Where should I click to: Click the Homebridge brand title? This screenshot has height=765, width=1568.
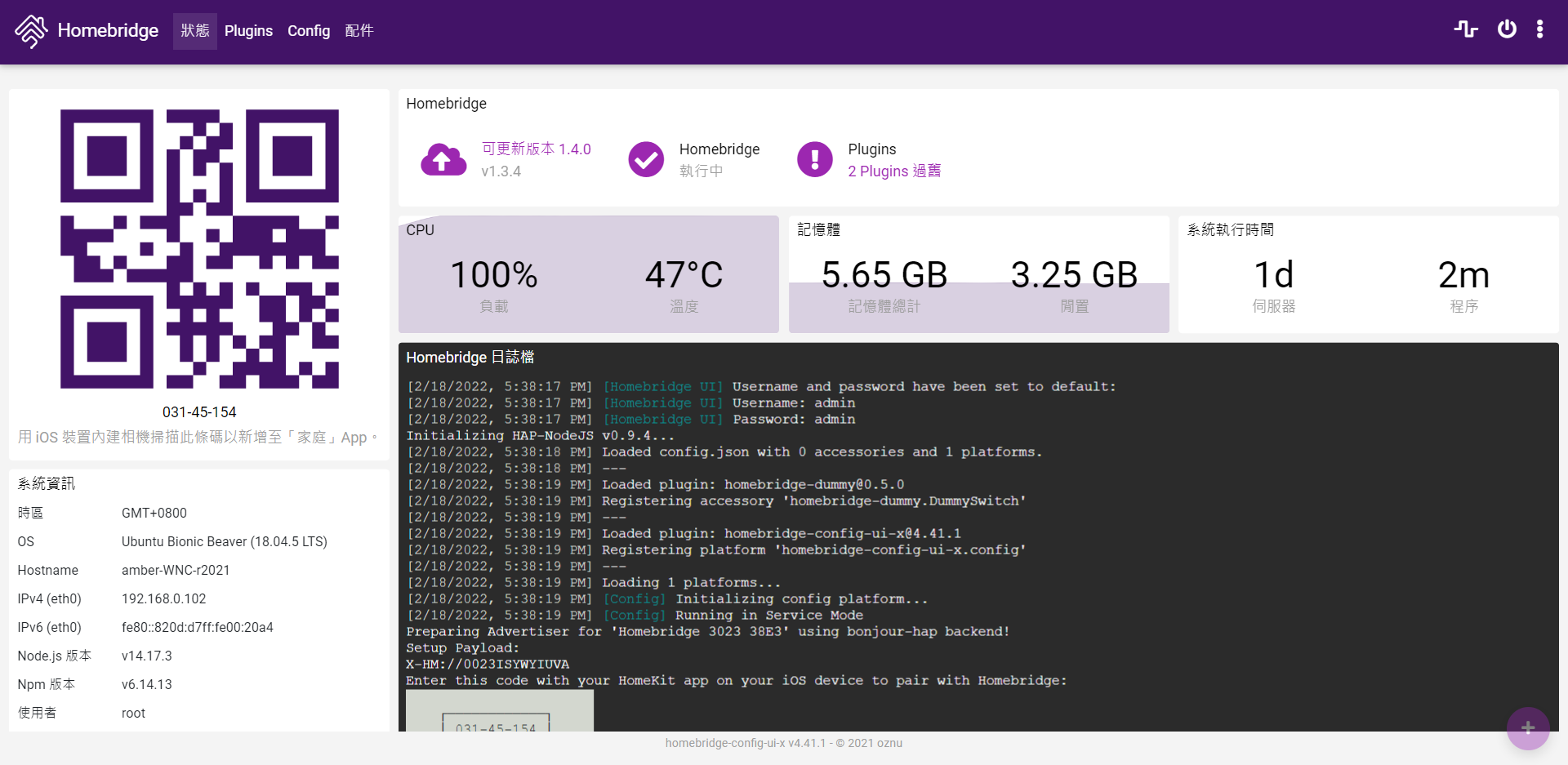point(108,31)
